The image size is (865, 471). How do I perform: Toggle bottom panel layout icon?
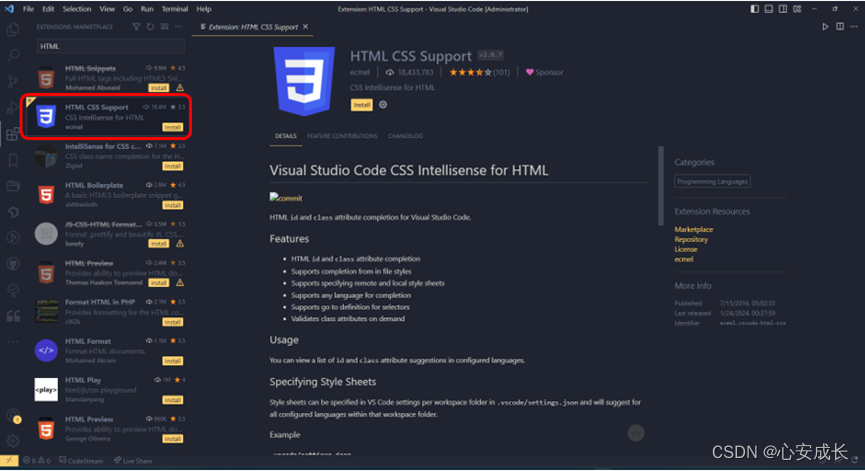click(x=768, y=9)
